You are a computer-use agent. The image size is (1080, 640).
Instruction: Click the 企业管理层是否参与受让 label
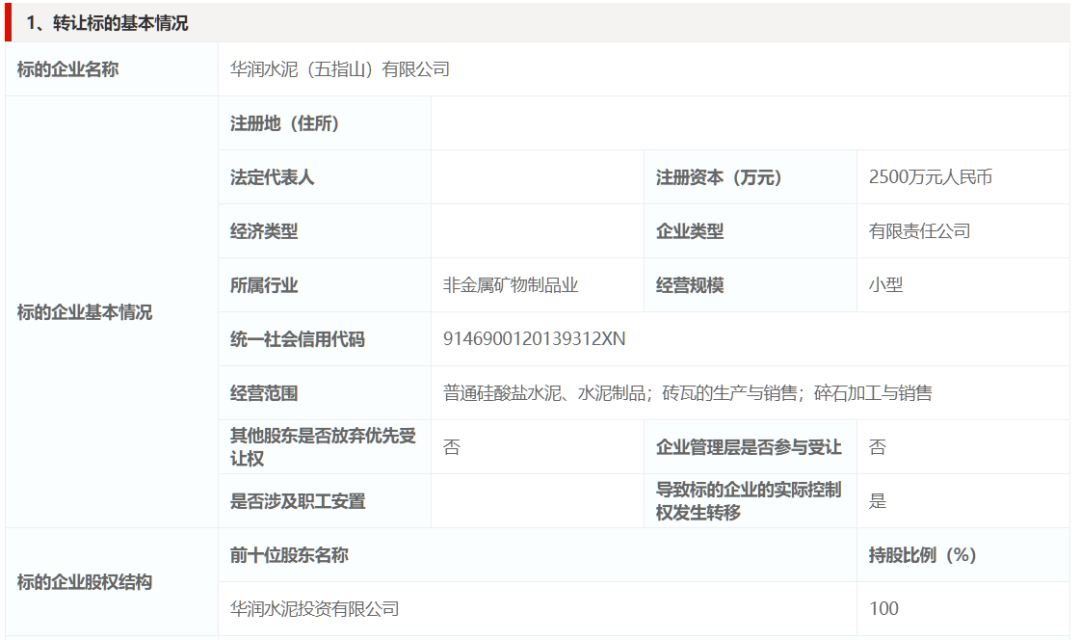coord(749,447)
